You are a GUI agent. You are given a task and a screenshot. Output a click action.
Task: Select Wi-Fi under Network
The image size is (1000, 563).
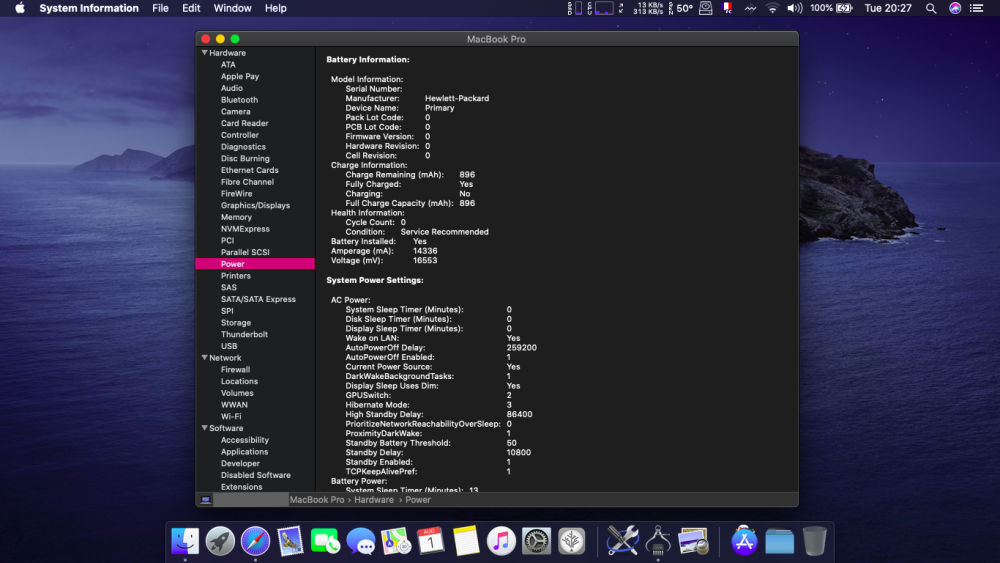pyautogui.click(x=231, y=416)
